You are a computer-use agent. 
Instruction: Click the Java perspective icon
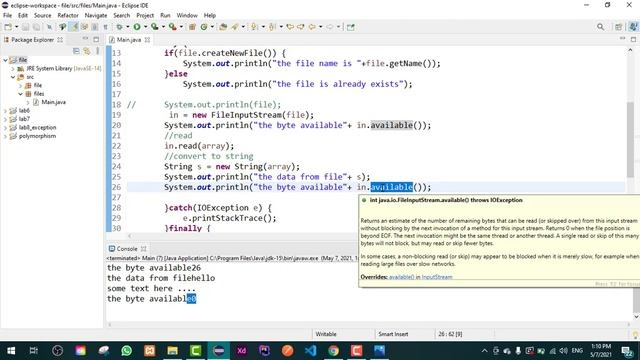click(633, 27)
